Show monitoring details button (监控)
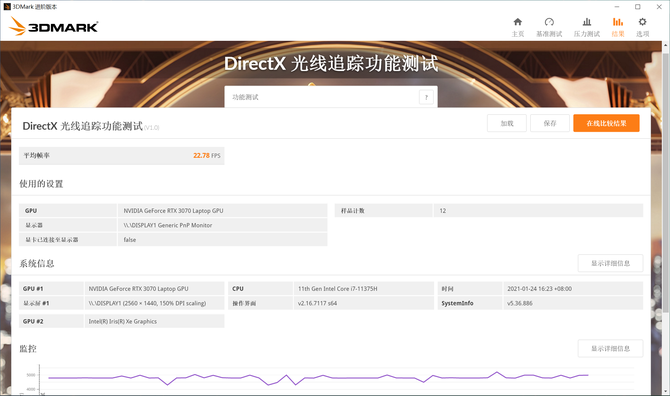This screenshot has height=396, width=670. (610, 349)
